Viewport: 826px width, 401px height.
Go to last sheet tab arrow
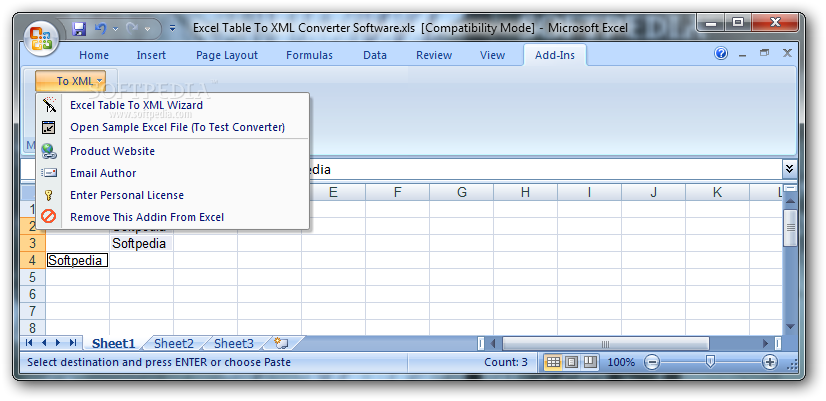73,343
